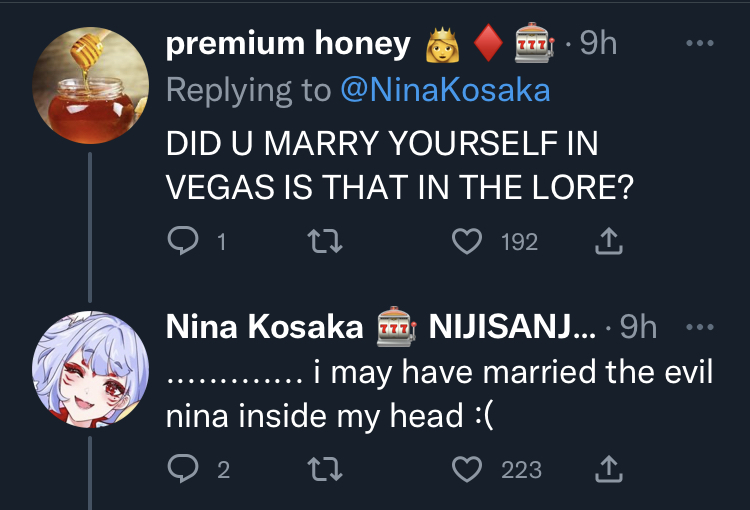Retweet Nina Kosaka's reply
Viewport: 750px width, 510px height.
(321, 468)
